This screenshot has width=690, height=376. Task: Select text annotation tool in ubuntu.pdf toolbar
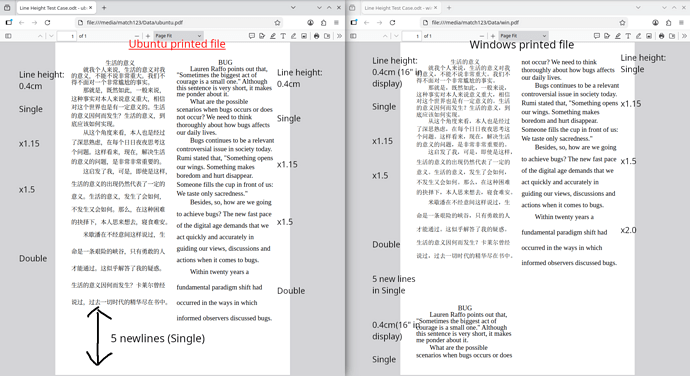[283, 36]
